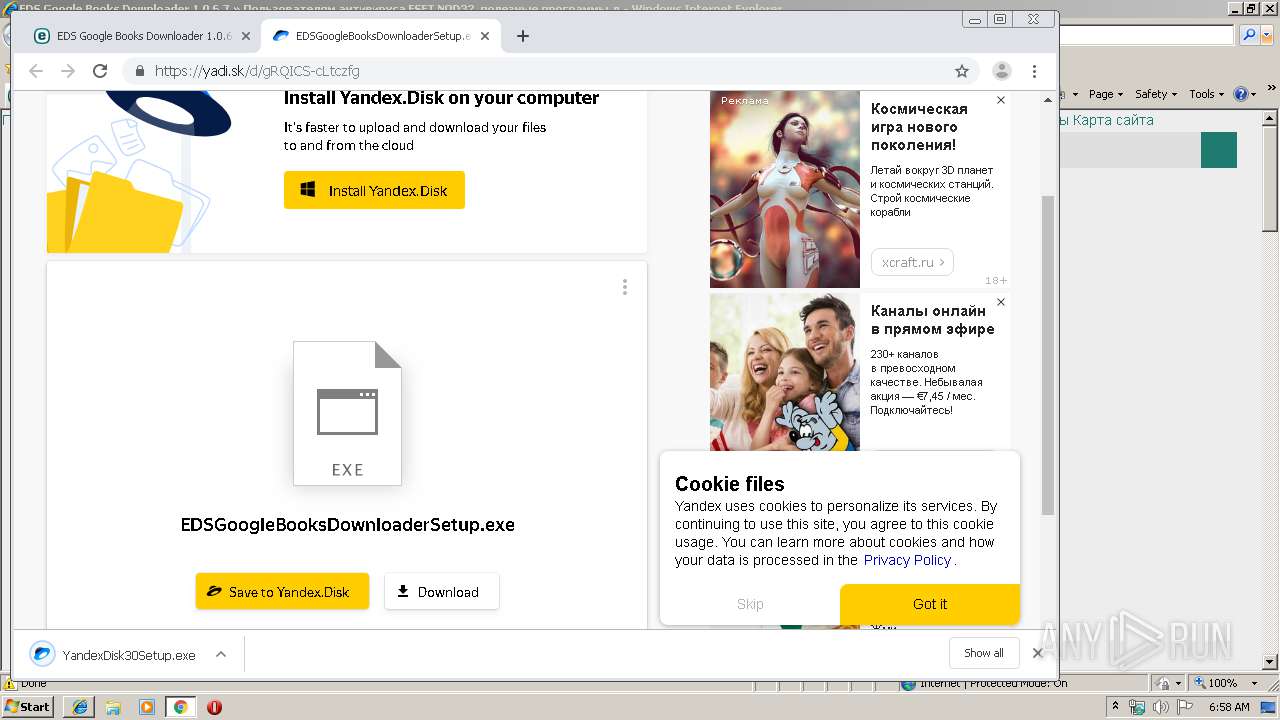
Task: Open the Windows Start menu
Action: (27, 706)
